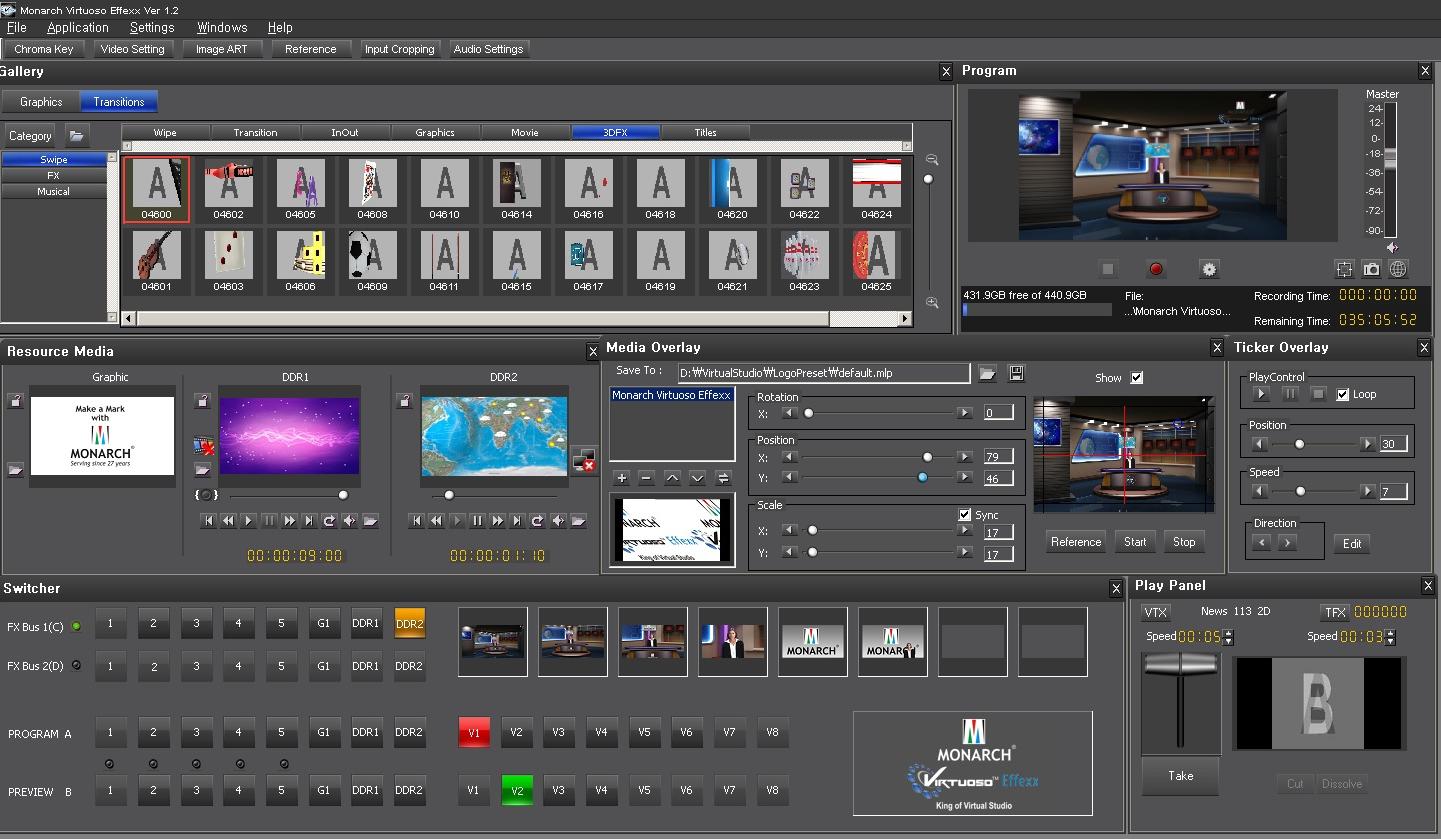Select transition thumbnail 04608

tap(372, 190)
